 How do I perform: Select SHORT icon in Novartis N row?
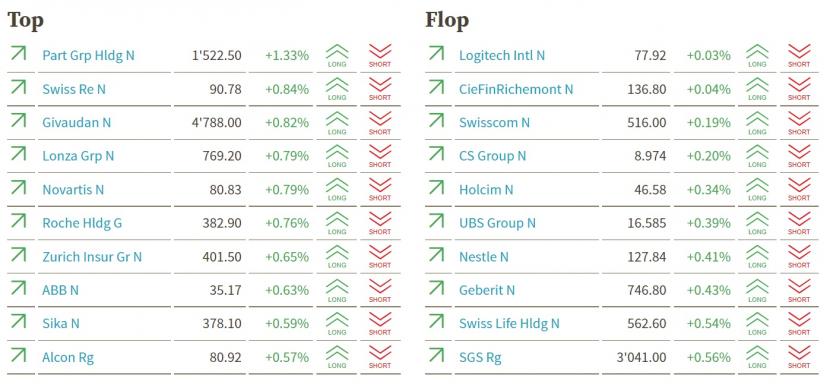380,190
